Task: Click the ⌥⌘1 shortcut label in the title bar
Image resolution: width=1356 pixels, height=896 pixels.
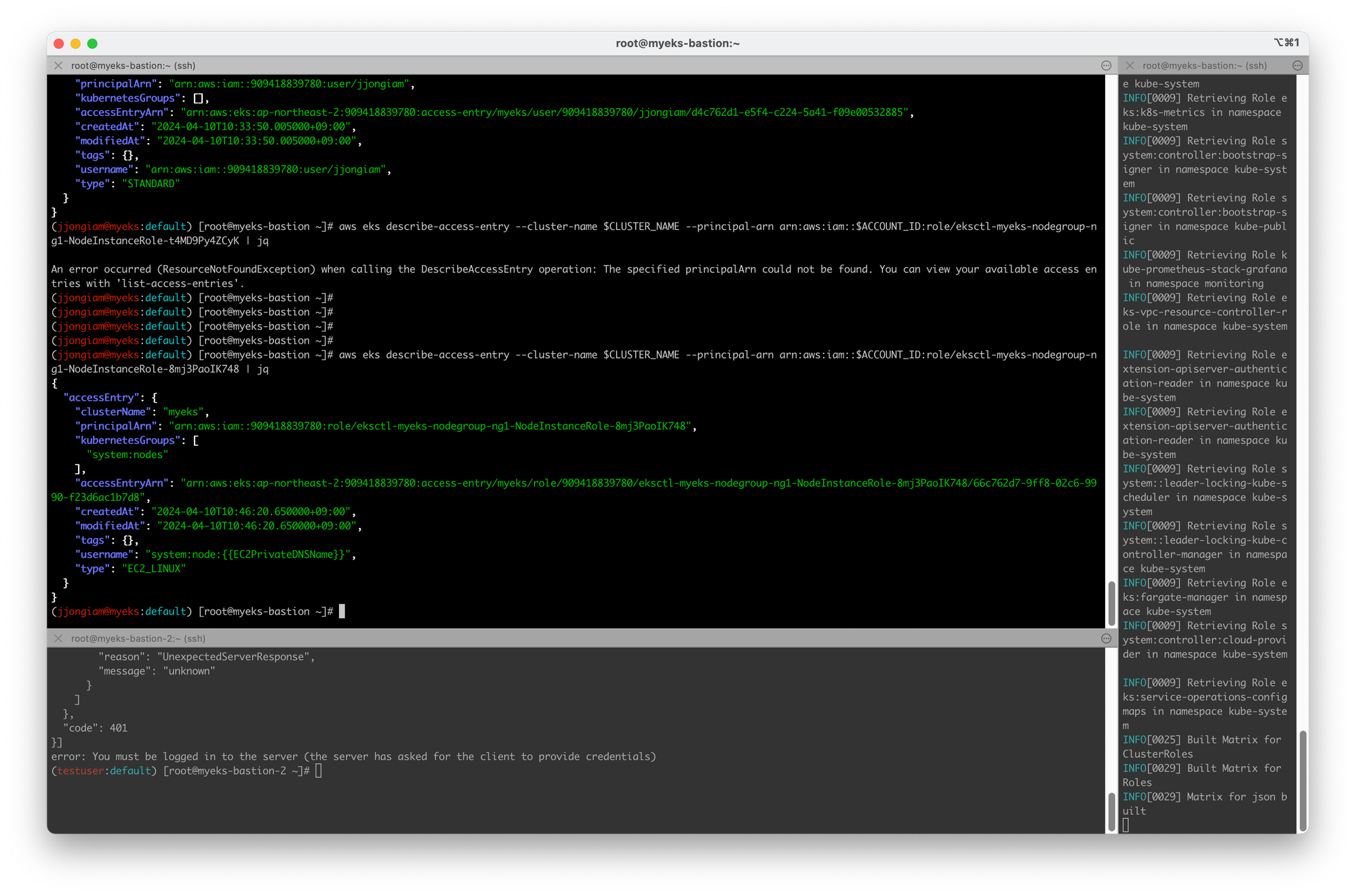Action: (x=1286, y=43)
